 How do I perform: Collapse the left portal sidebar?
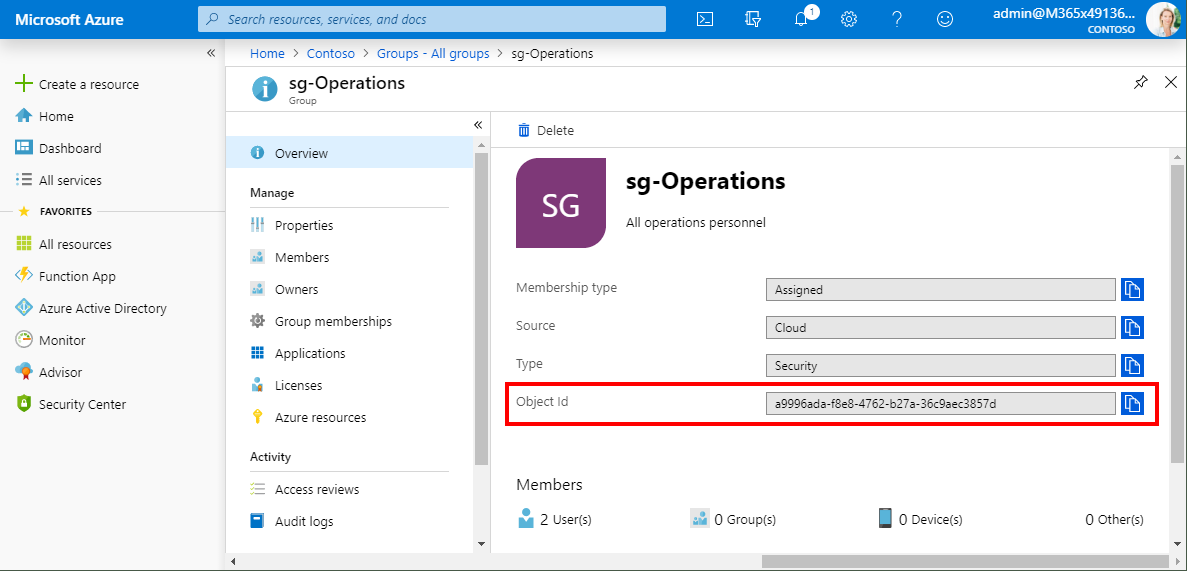211,53
